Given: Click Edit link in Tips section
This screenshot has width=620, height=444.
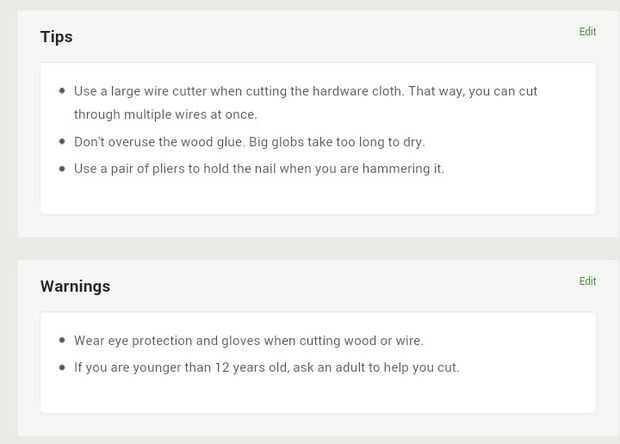Looking at the screenshot, I should tap(587, 32).
